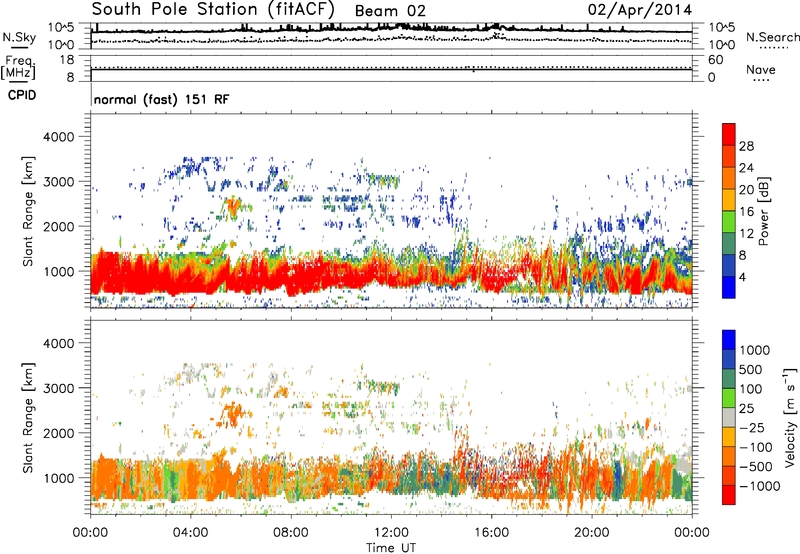Click the '20:00' time axis label
Screen dimensions: 800x554
[x=592, y=533]
